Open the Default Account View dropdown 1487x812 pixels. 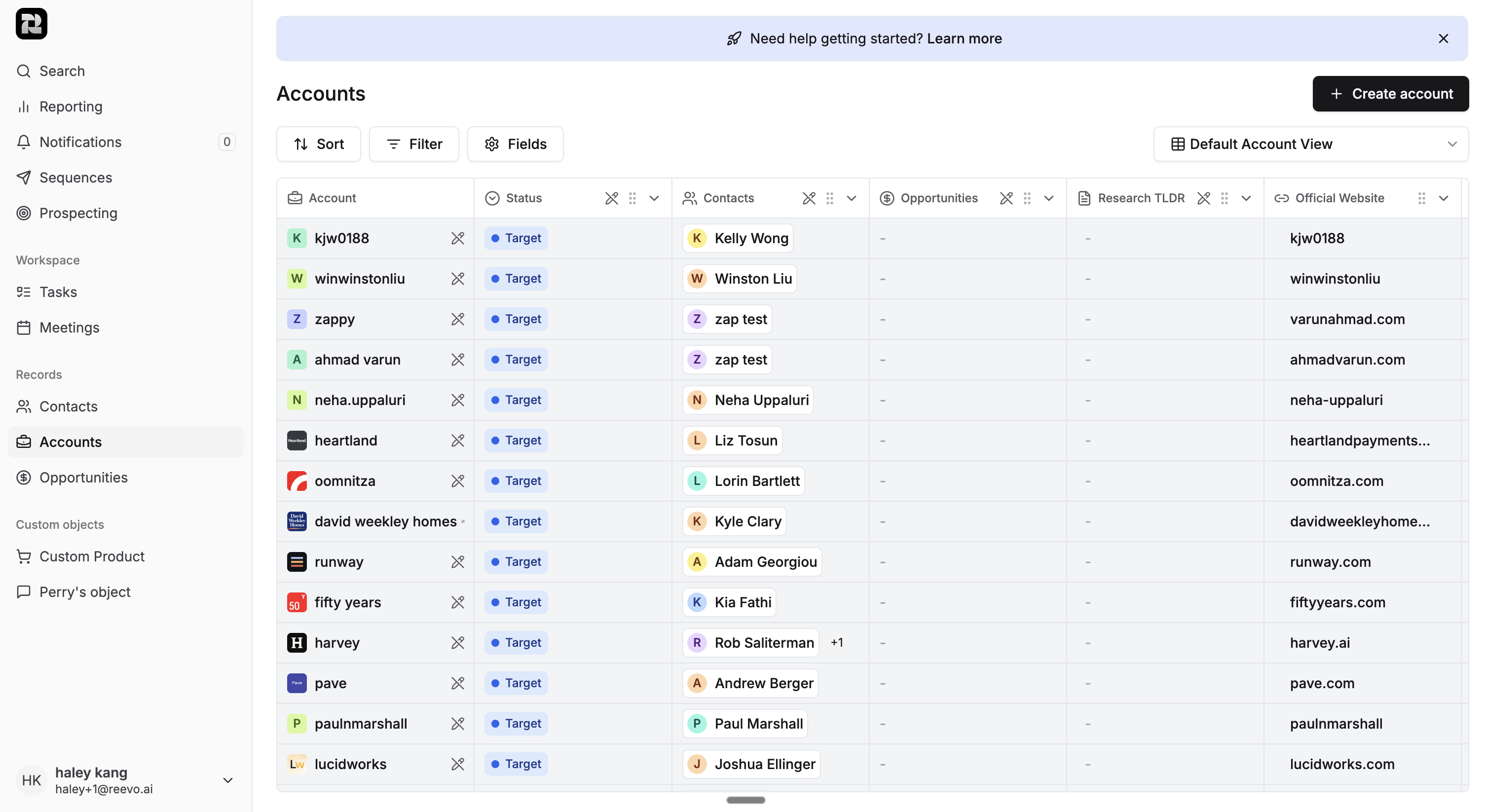point(1310,144)
